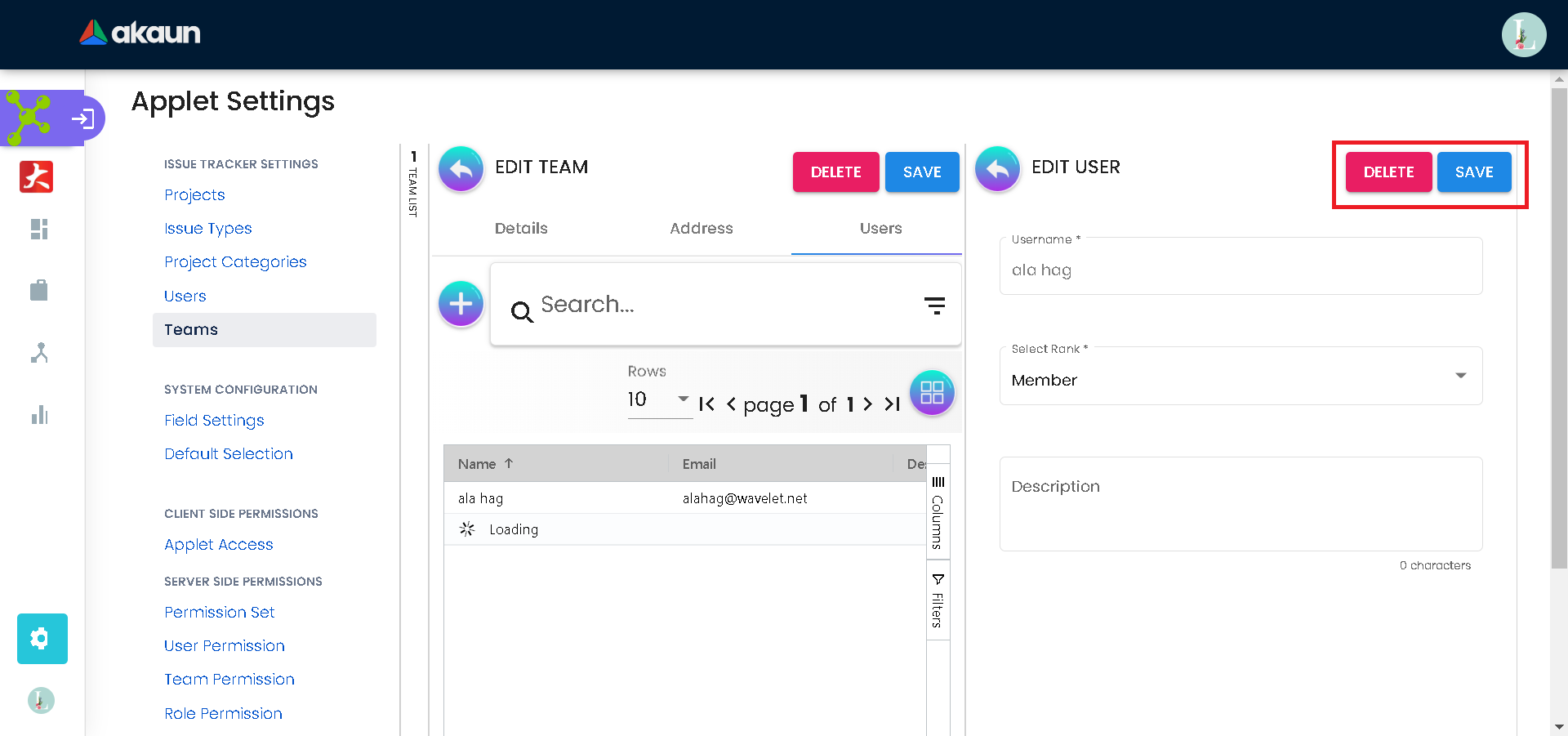Open the Columns side panel
The height and width of the screenshot is (736, 1568).
(x=938, y=512)
